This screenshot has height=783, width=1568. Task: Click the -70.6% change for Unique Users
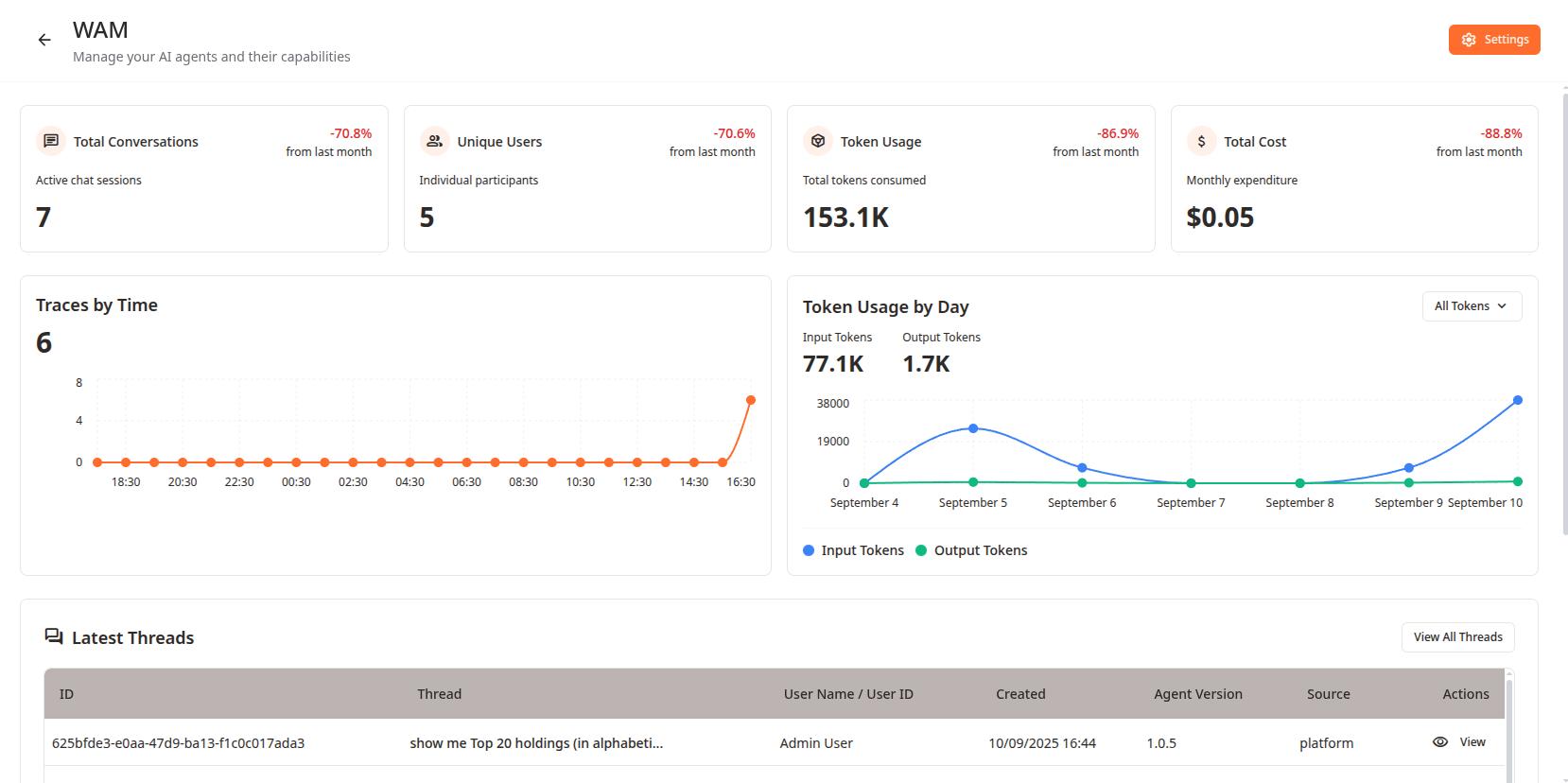click(x=735, y=133)
